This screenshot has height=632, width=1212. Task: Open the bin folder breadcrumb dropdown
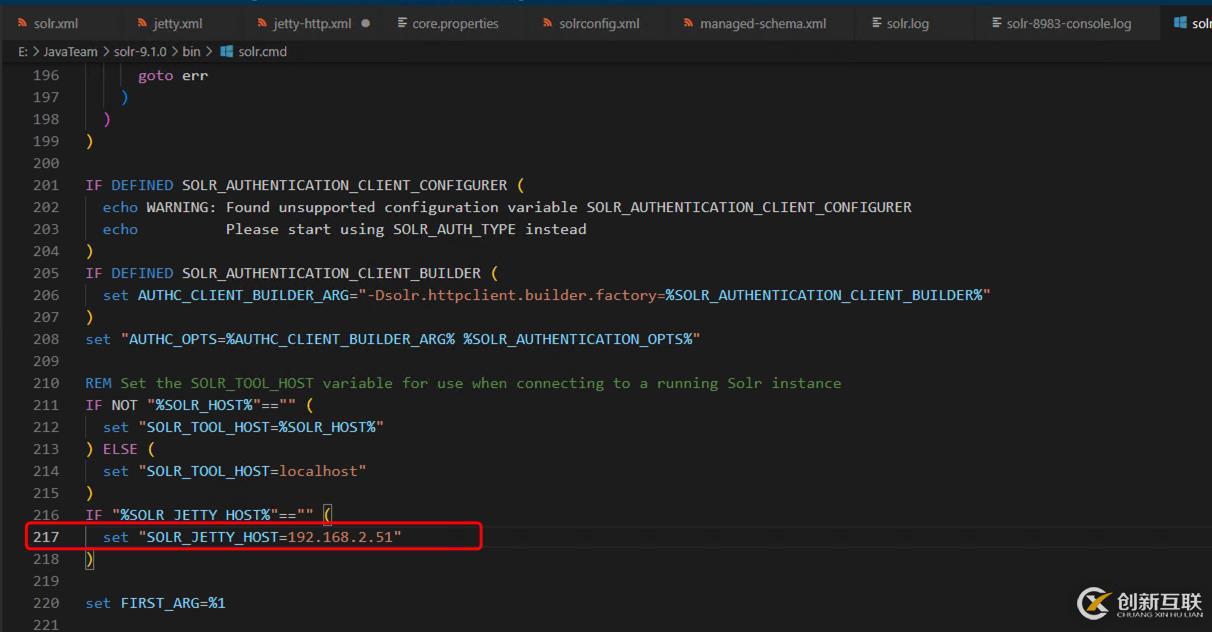coord(191,51)
